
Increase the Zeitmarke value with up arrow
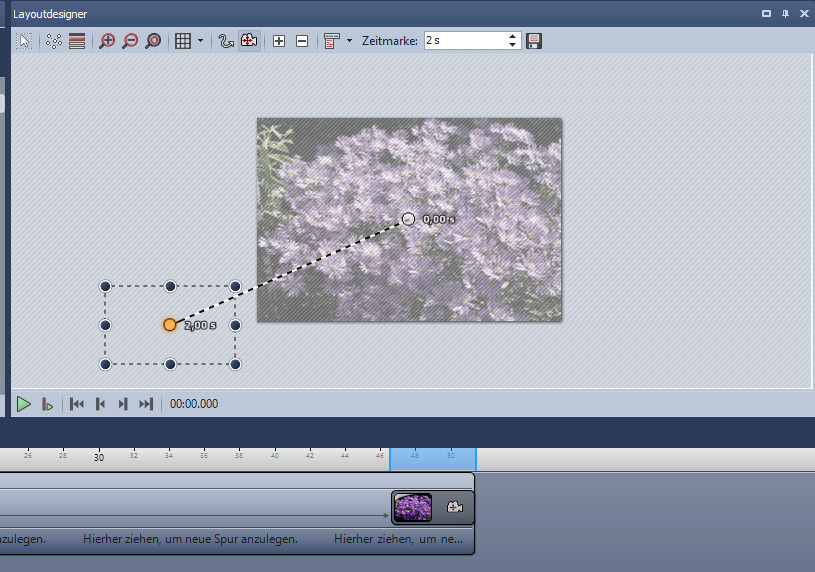513,37
